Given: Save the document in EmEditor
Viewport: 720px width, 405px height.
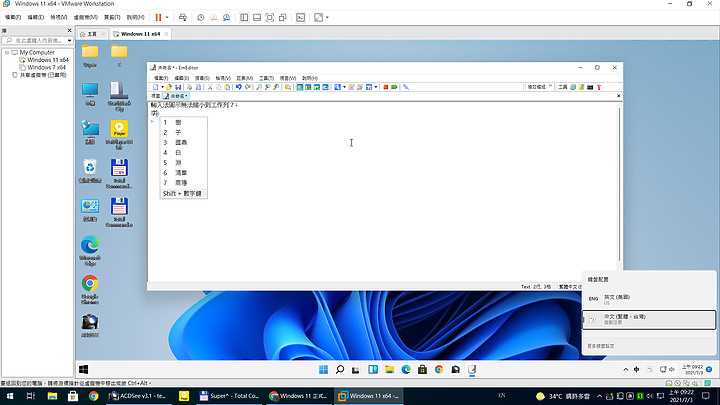Looking at the screenshot, I should [178, 87].
